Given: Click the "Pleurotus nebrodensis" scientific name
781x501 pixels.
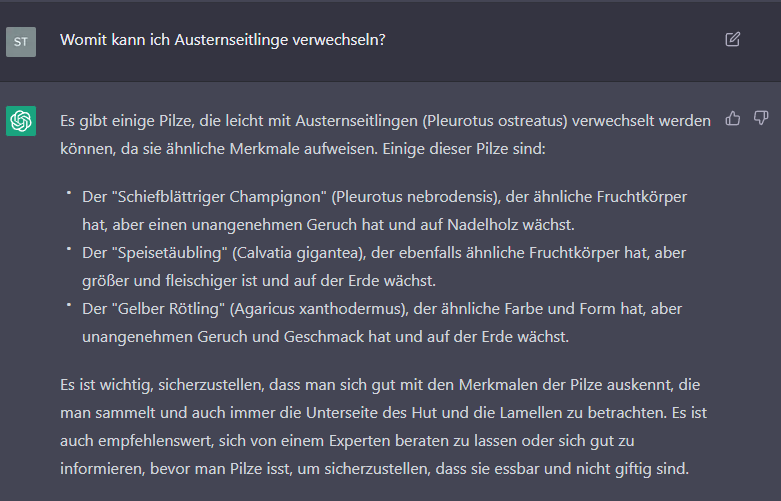Looking at the screenshot, I should pyautogui.click(x=415, y=197).
